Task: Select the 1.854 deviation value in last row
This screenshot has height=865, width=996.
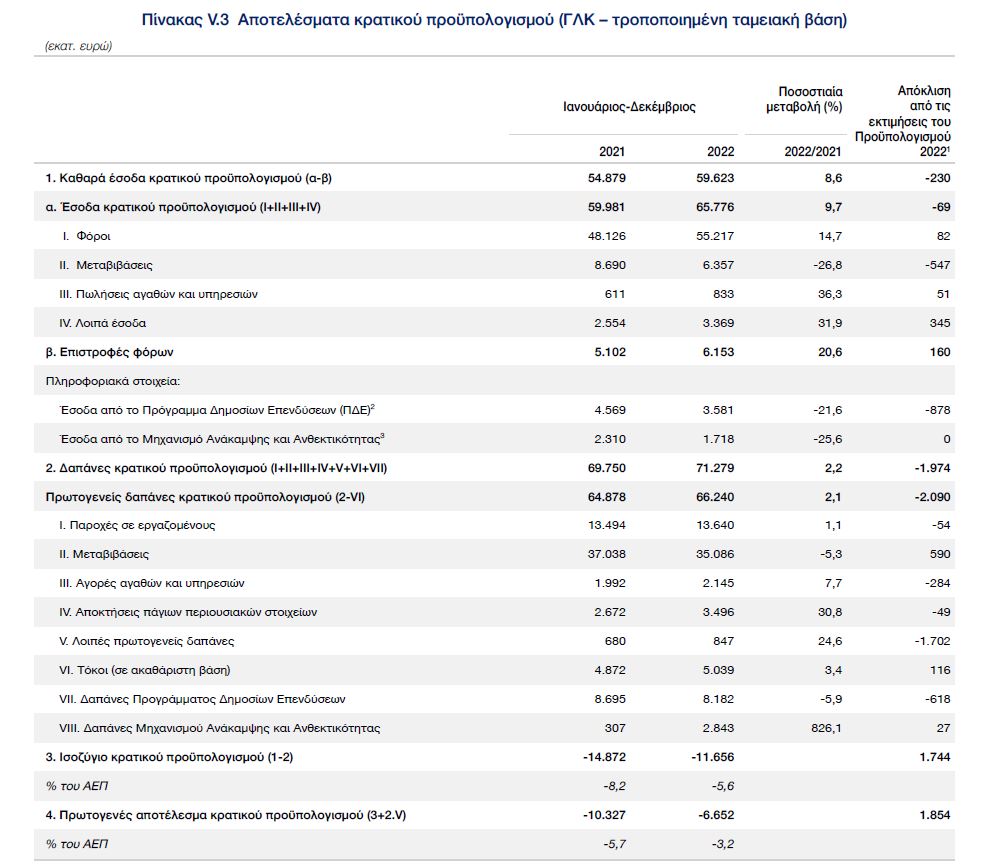Action: [x=931, y=816]
